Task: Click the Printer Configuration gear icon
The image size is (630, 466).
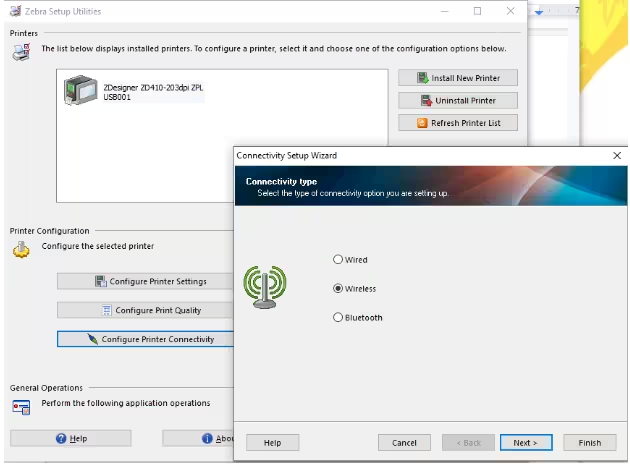Action: tap(21, 250)
